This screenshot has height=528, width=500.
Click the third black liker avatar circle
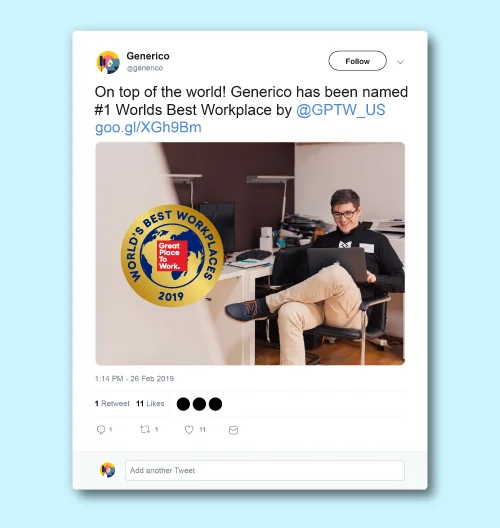pyautogui.click(x=215, y=404)
